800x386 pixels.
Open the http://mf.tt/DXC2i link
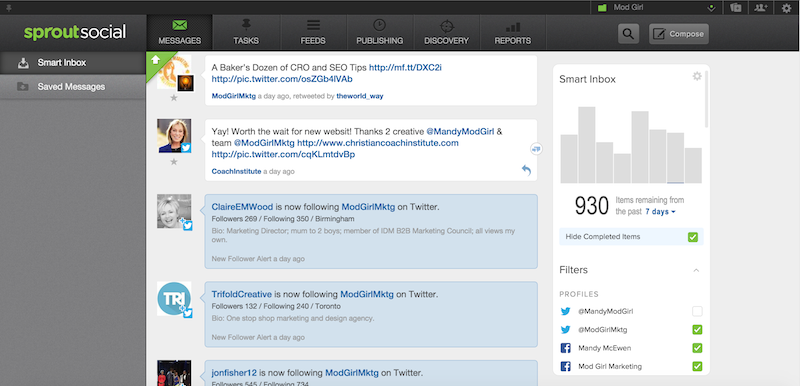click(x=405, y=67)
